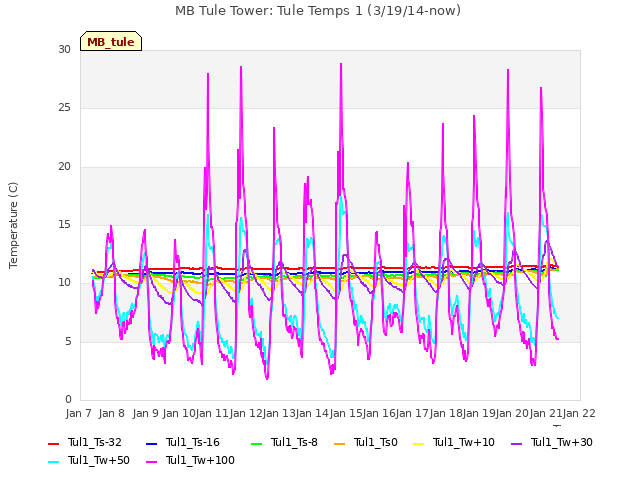Viewport: 640px width, 480px height.
Task: Click the blue Tul1_Ts-16 legend swatch
Action: 151,443
